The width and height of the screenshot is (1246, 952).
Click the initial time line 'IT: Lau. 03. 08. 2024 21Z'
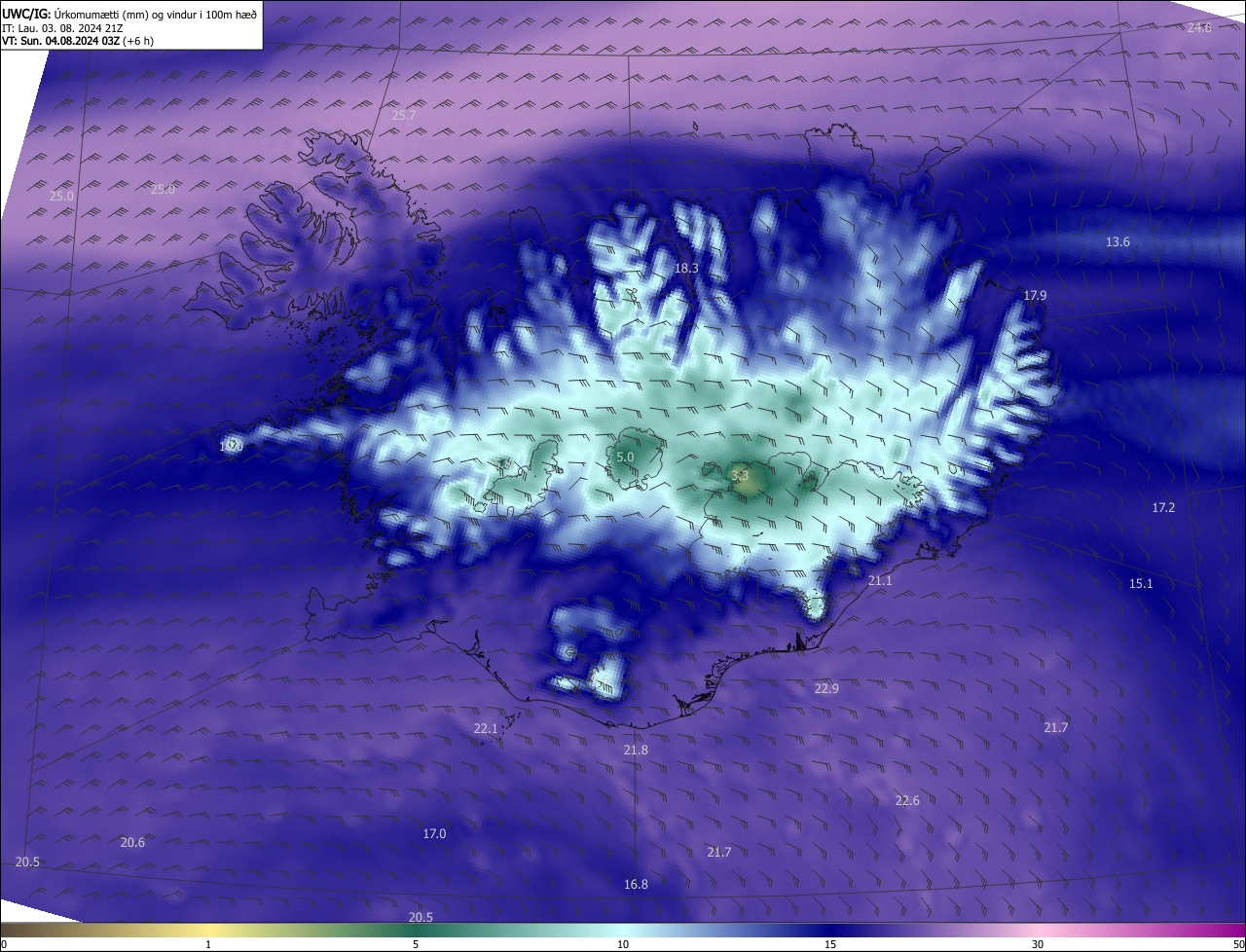pyautogui.click(x=62, y=28)
